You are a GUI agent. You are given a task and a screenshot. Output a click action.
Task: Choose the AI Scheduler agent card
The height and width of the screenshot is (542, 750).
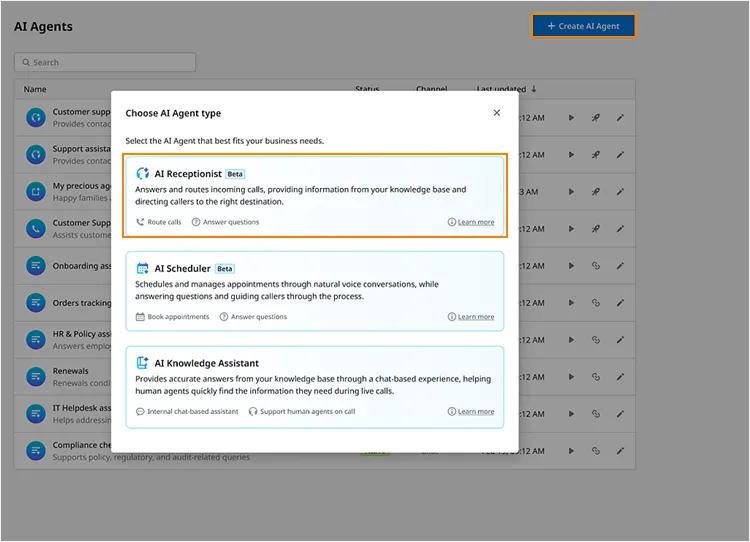click(315, 291)
